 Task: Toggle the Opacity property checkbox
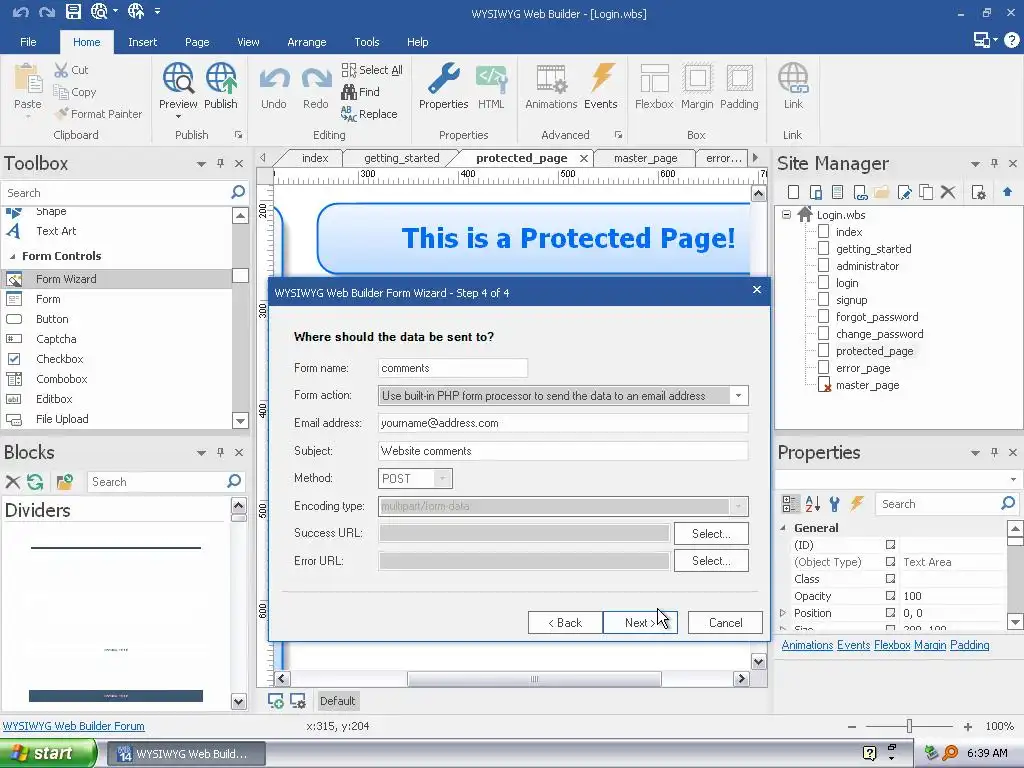pos(890,596)
